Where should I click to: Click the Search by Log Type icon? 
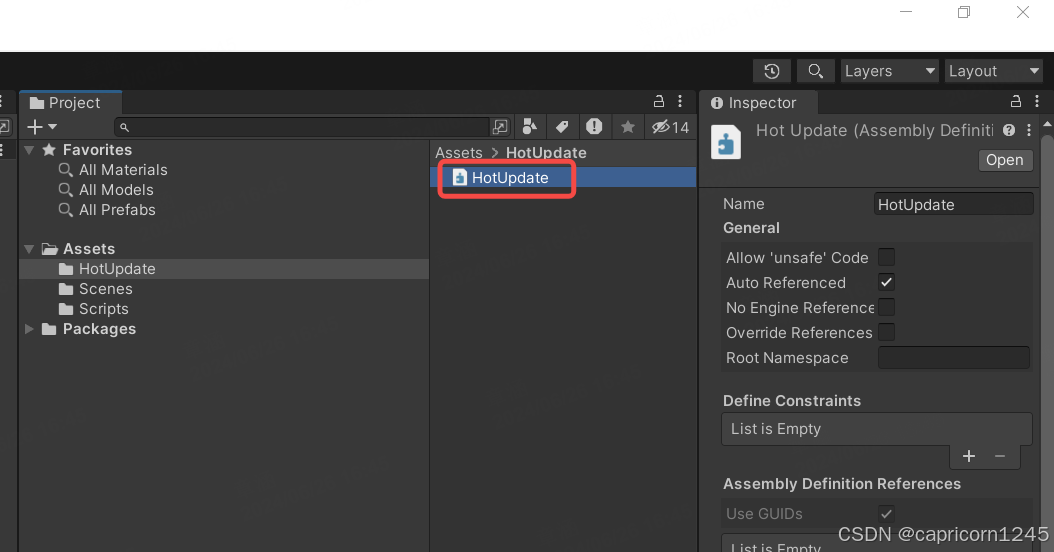[x=595, y=127]
